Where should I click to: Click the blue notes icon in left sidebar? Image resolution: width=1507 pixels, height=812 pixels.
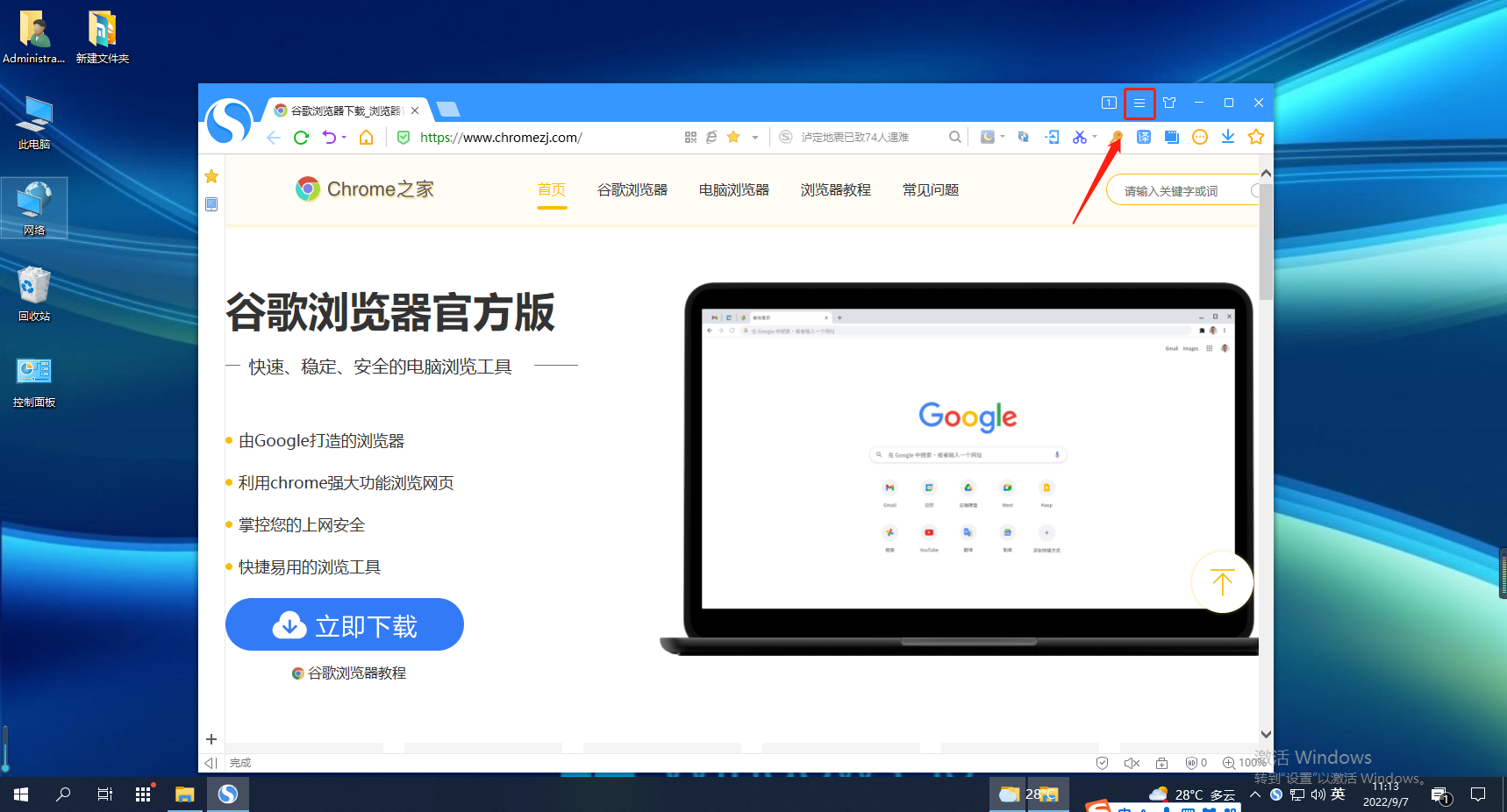click(211, 204)
